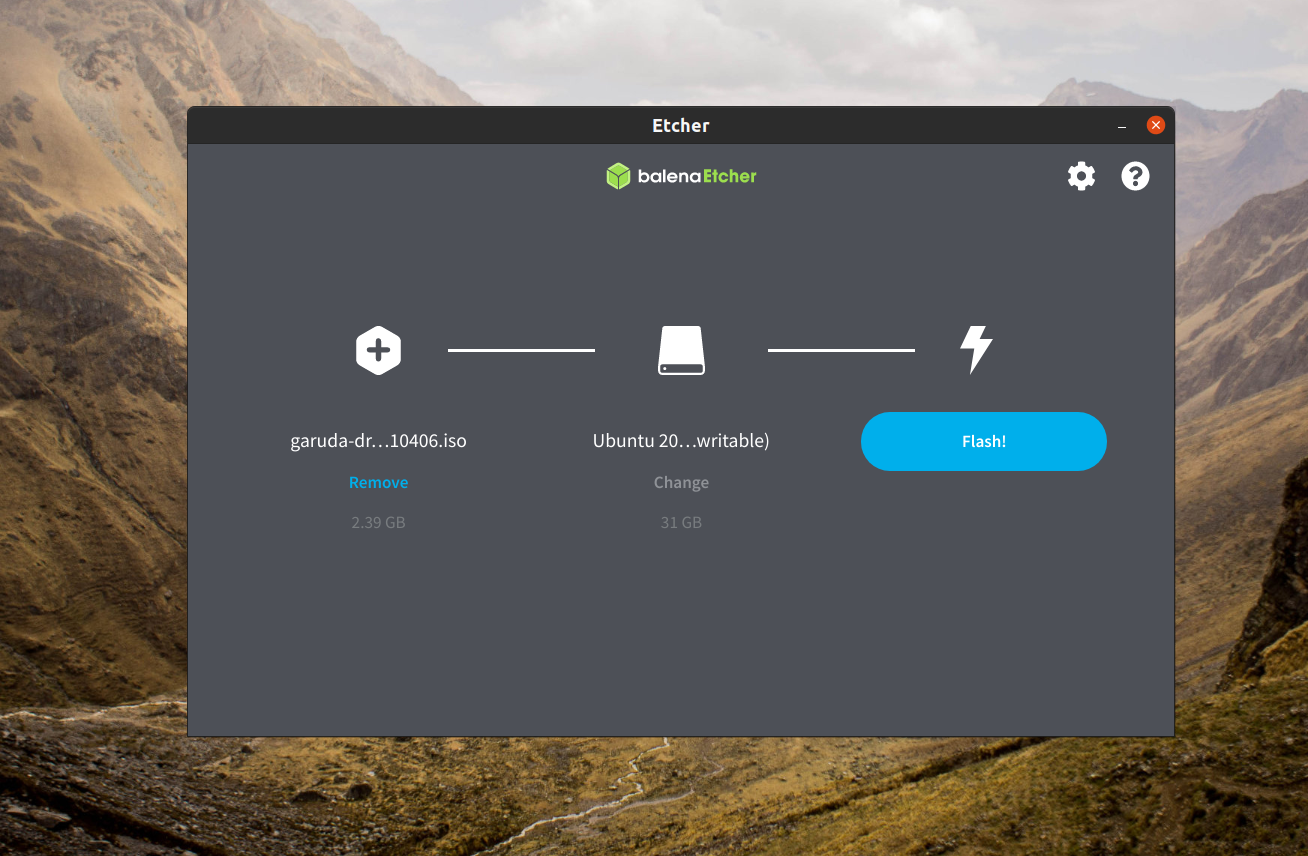1308x856 pixels.
Task: Click the garuda-dr…10406.iso file name
Action: pos(378,440)
